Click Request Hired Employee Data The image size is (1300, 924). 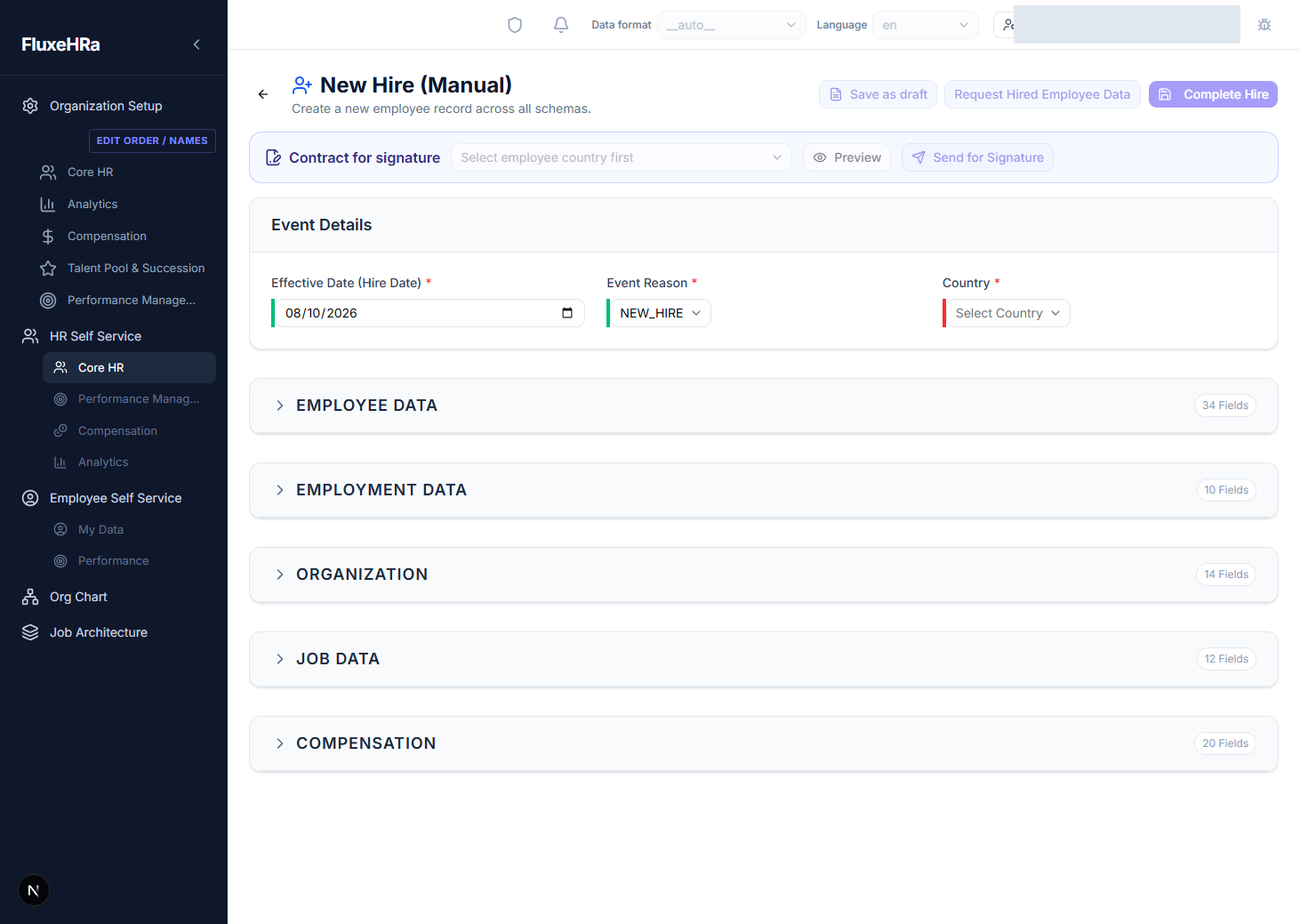click(1042, 94)
